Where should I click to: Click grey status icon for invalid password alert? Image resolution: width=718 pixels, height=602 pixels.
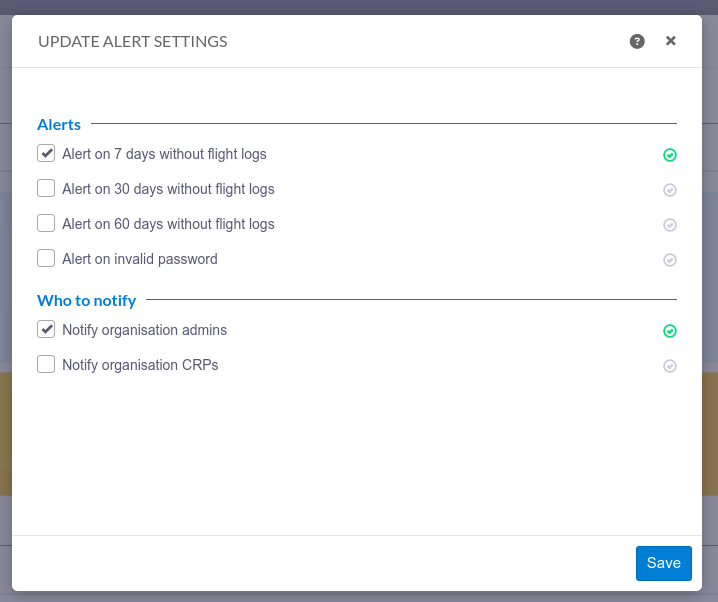[669, 260]
